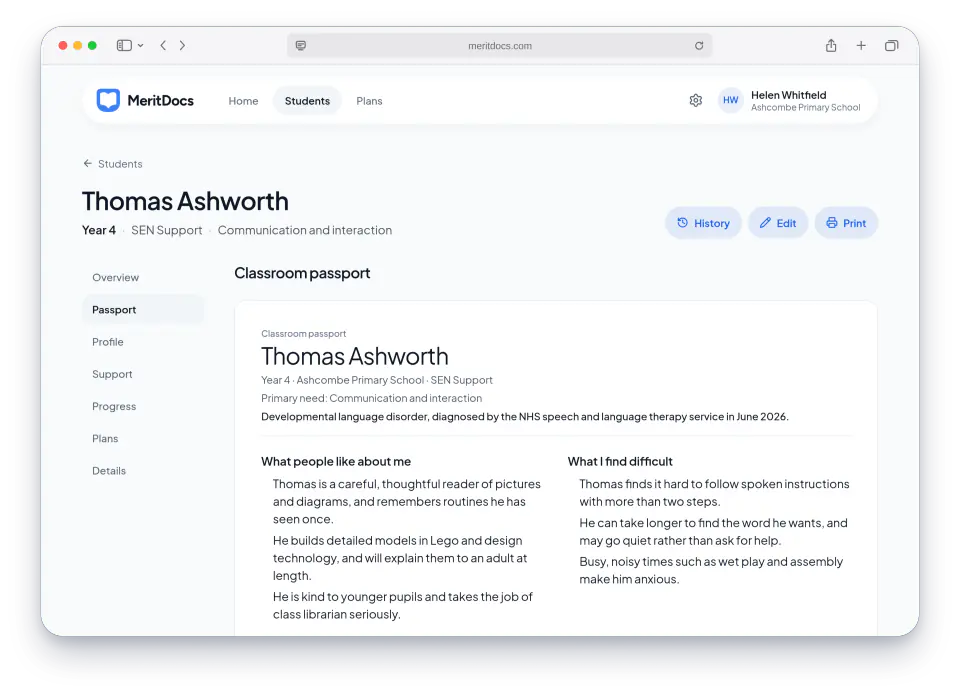Screen dimensions: 960x691
Task: Click 'Ashcombe Primary School' under user name
Action: point(806,108)
